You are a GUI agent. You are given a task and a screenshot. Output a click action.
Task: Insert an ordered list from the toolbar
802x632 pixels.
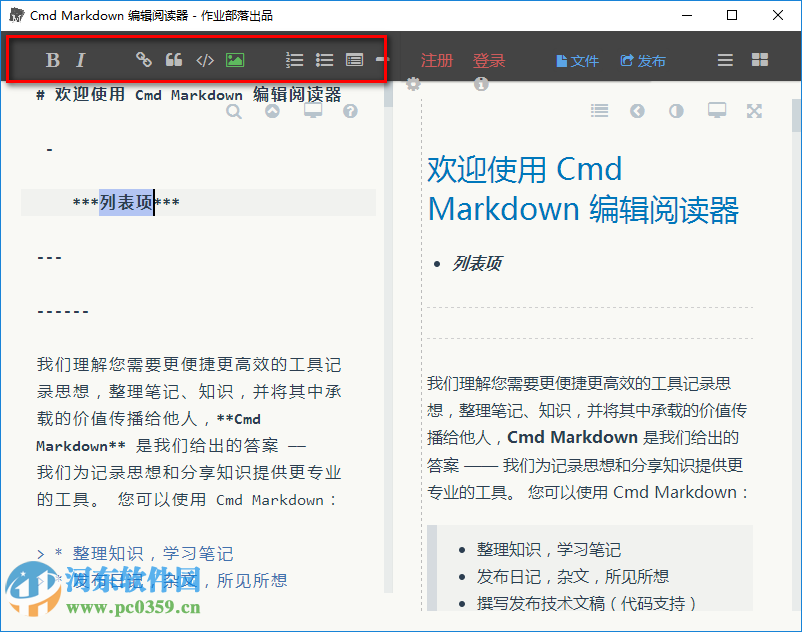pyautogui.click(x=294, y=59)
